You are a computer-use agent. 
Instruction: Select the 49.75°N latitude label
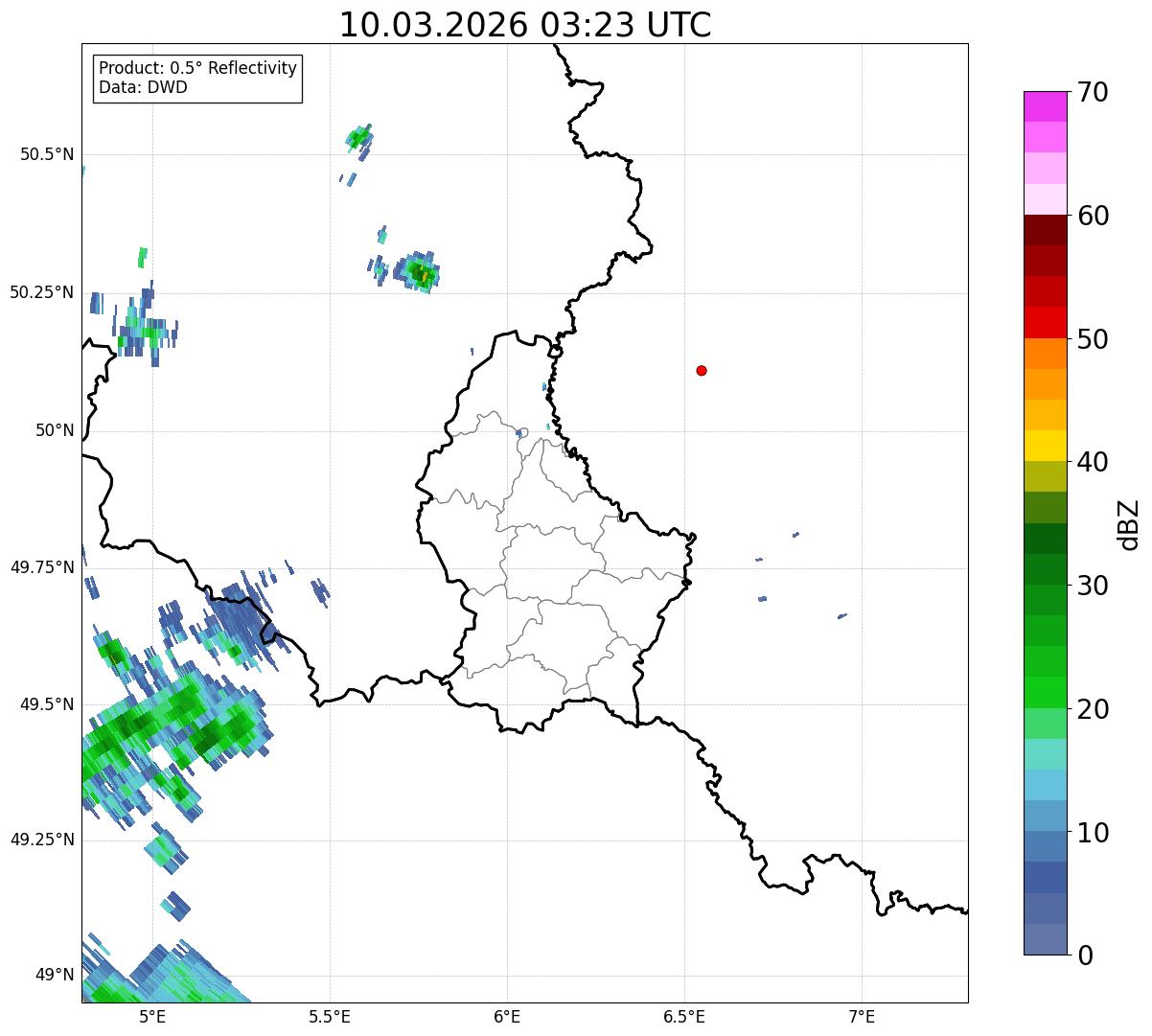tap(41, 567)
